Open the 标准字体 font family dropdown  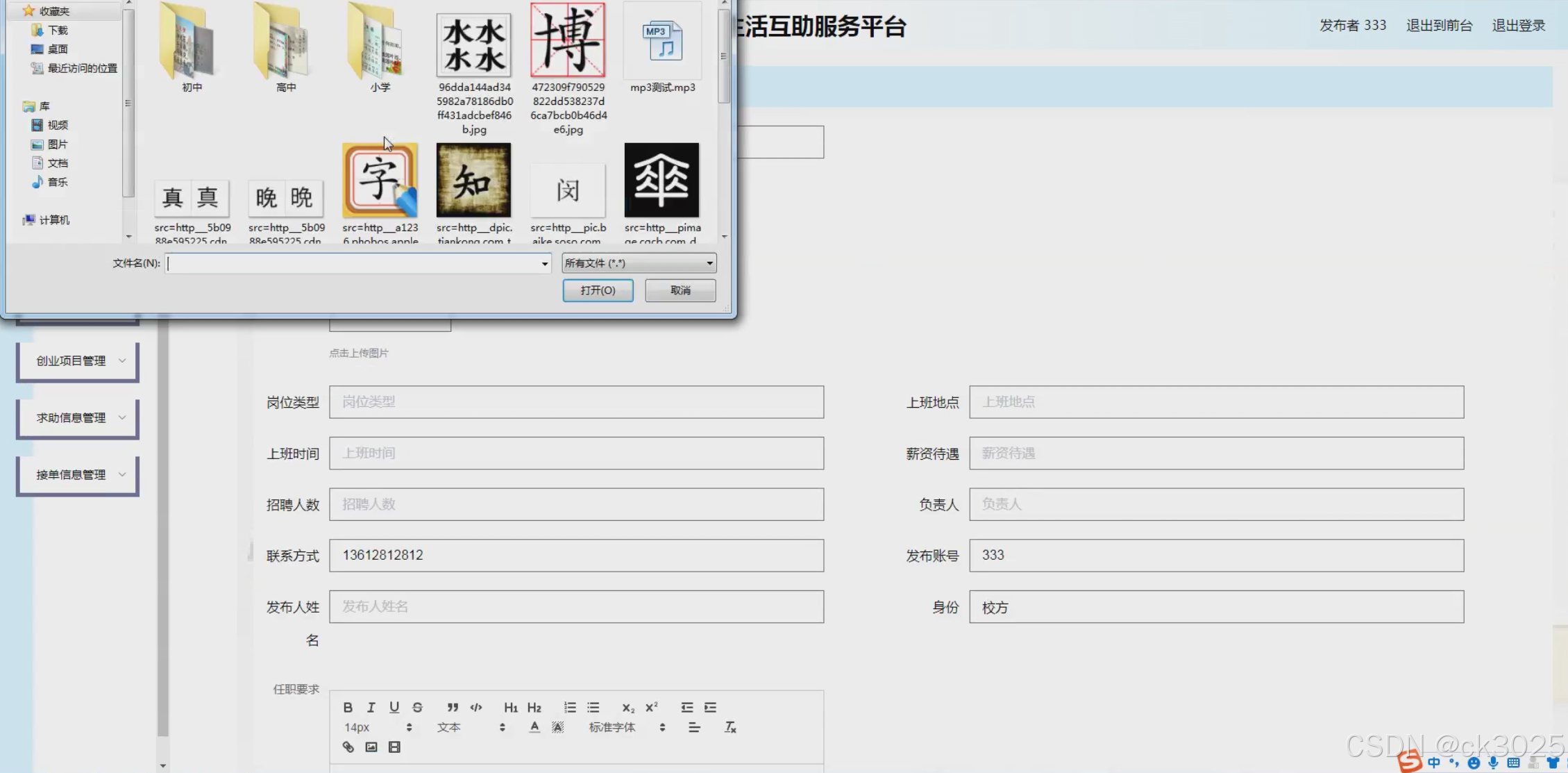click(x=627, y=727)
